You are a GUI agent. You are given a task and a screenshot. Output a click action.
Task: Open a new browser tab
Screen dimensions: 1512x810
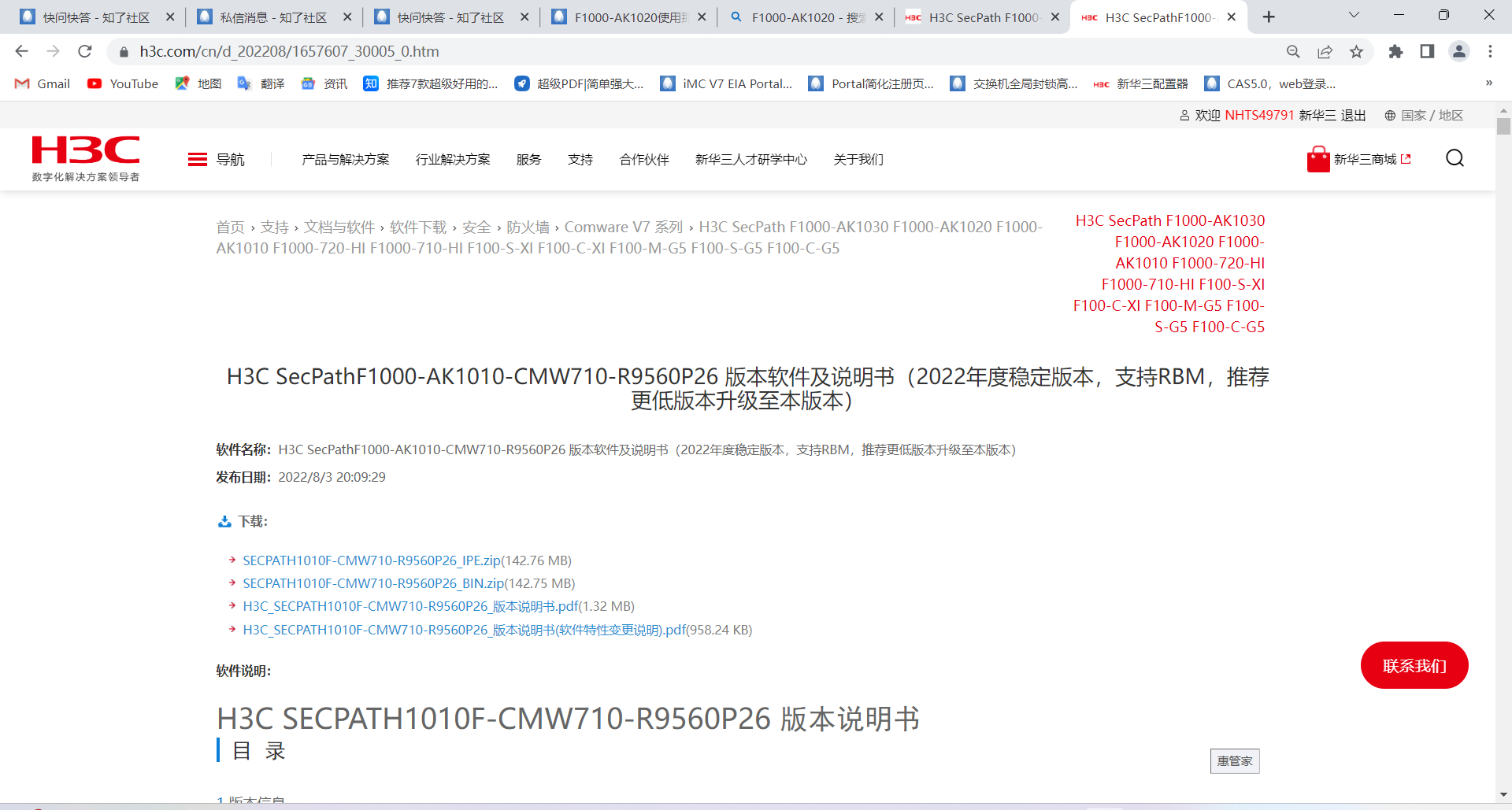tap(1269, 17)
